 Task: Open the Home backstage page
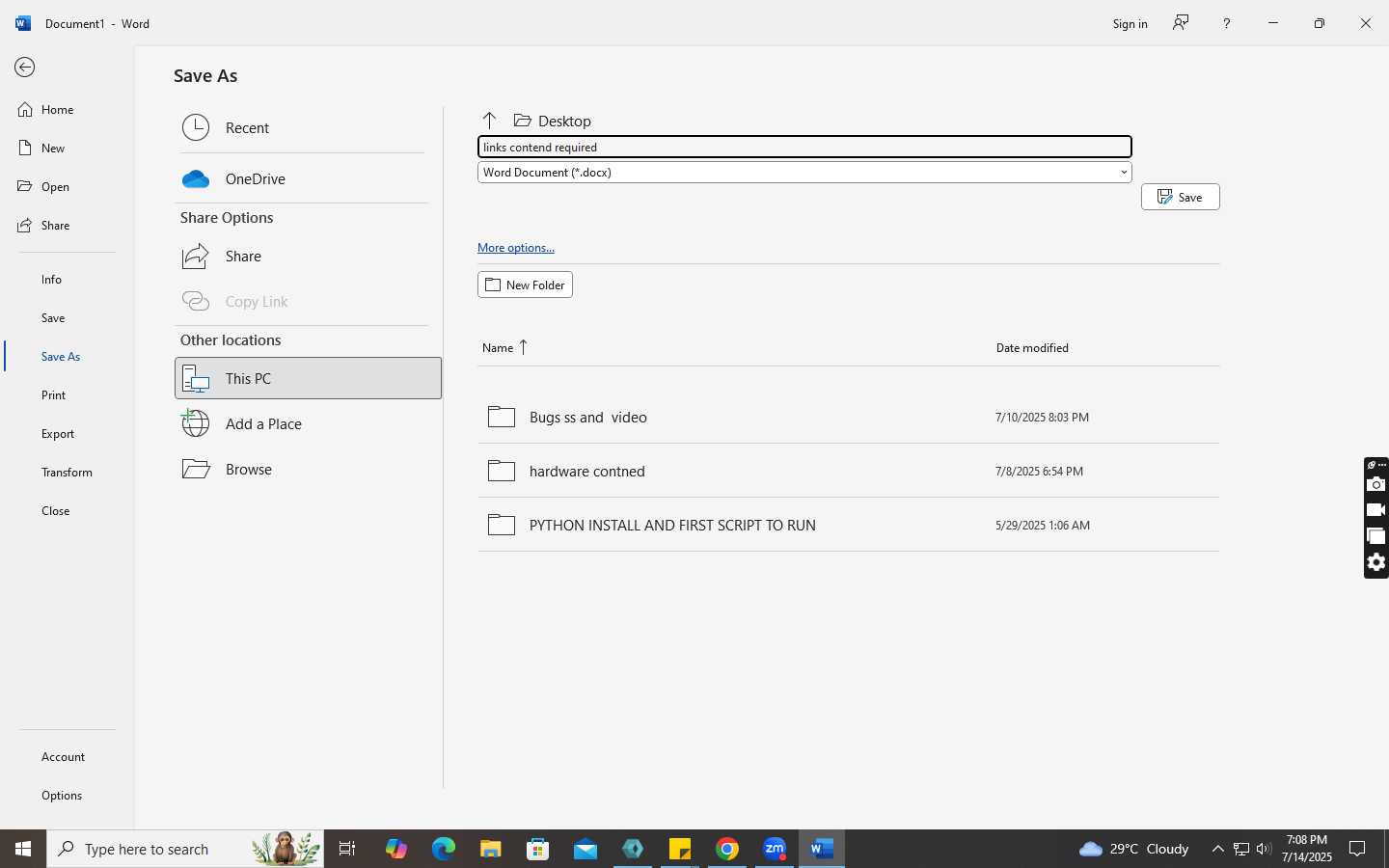point(68,109)
